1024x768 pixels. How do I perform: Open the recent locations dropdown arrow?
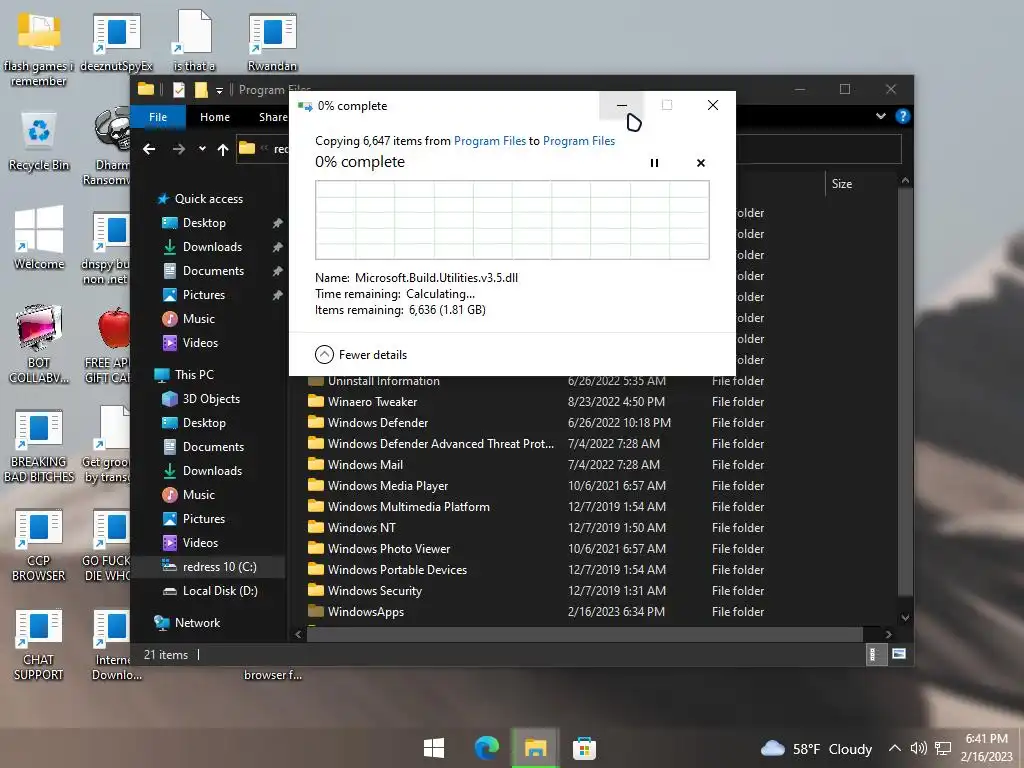[x=202, y=149]
